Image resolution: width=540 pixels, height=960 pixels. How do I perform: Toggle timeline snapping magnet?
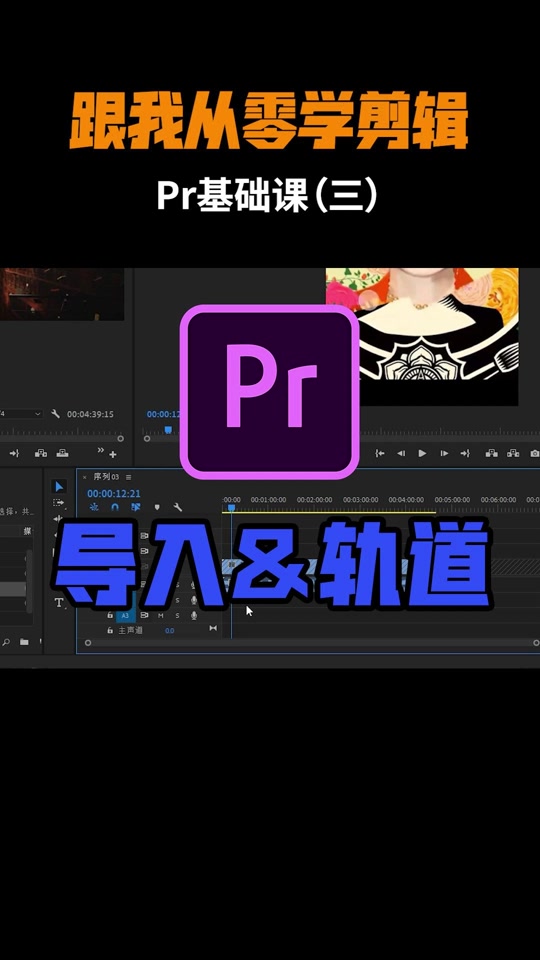click(x=114, y=507)
